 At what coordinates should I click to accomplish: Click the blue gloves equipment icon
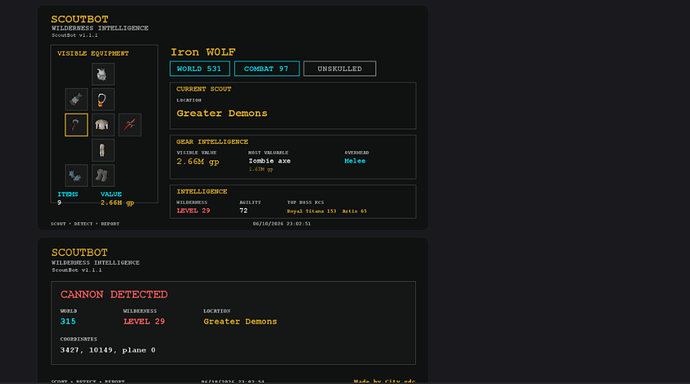coord(76,176)
